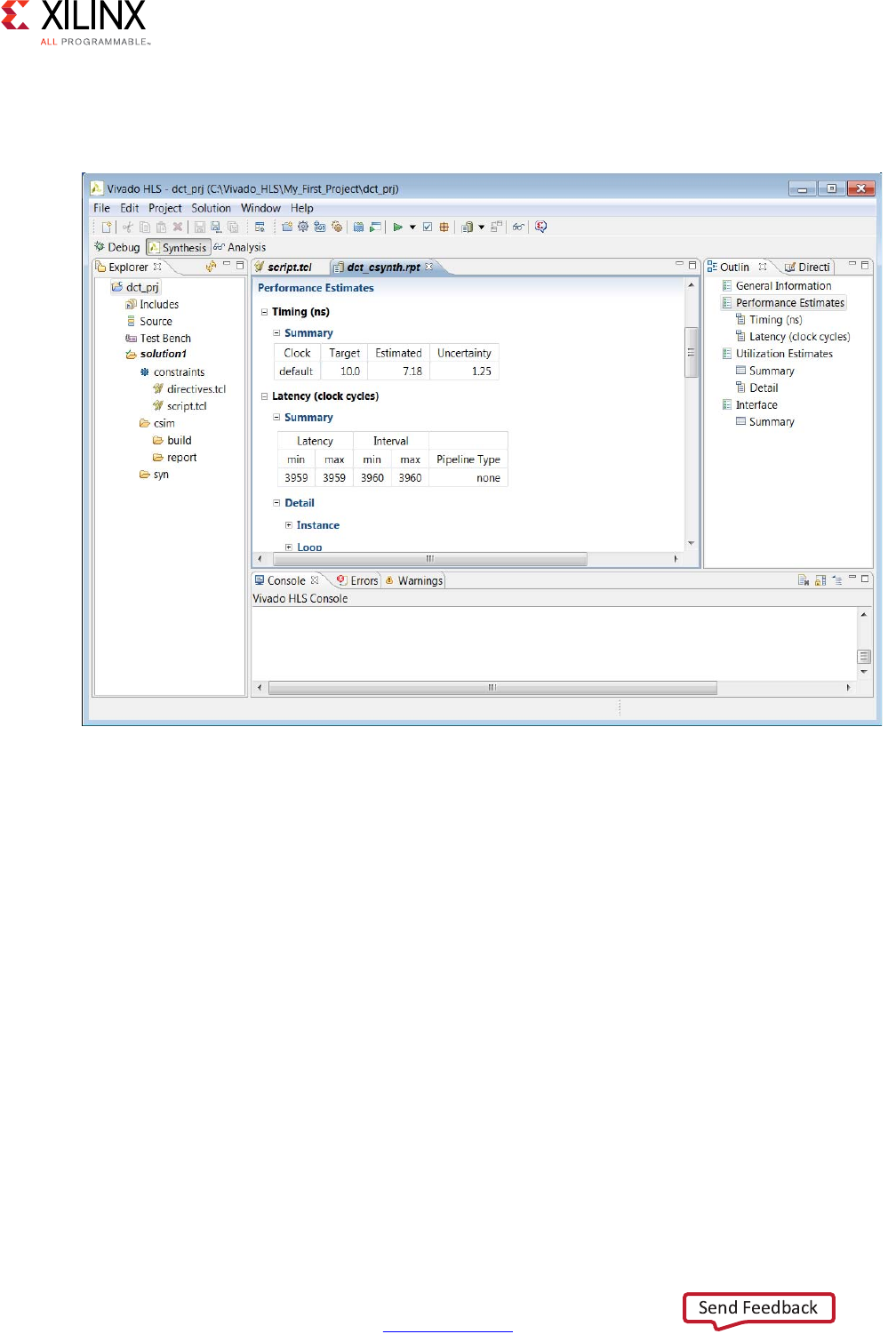Switch to the Warnings tab
Viewport: 896px width, 1342px height.
(414, 580)
